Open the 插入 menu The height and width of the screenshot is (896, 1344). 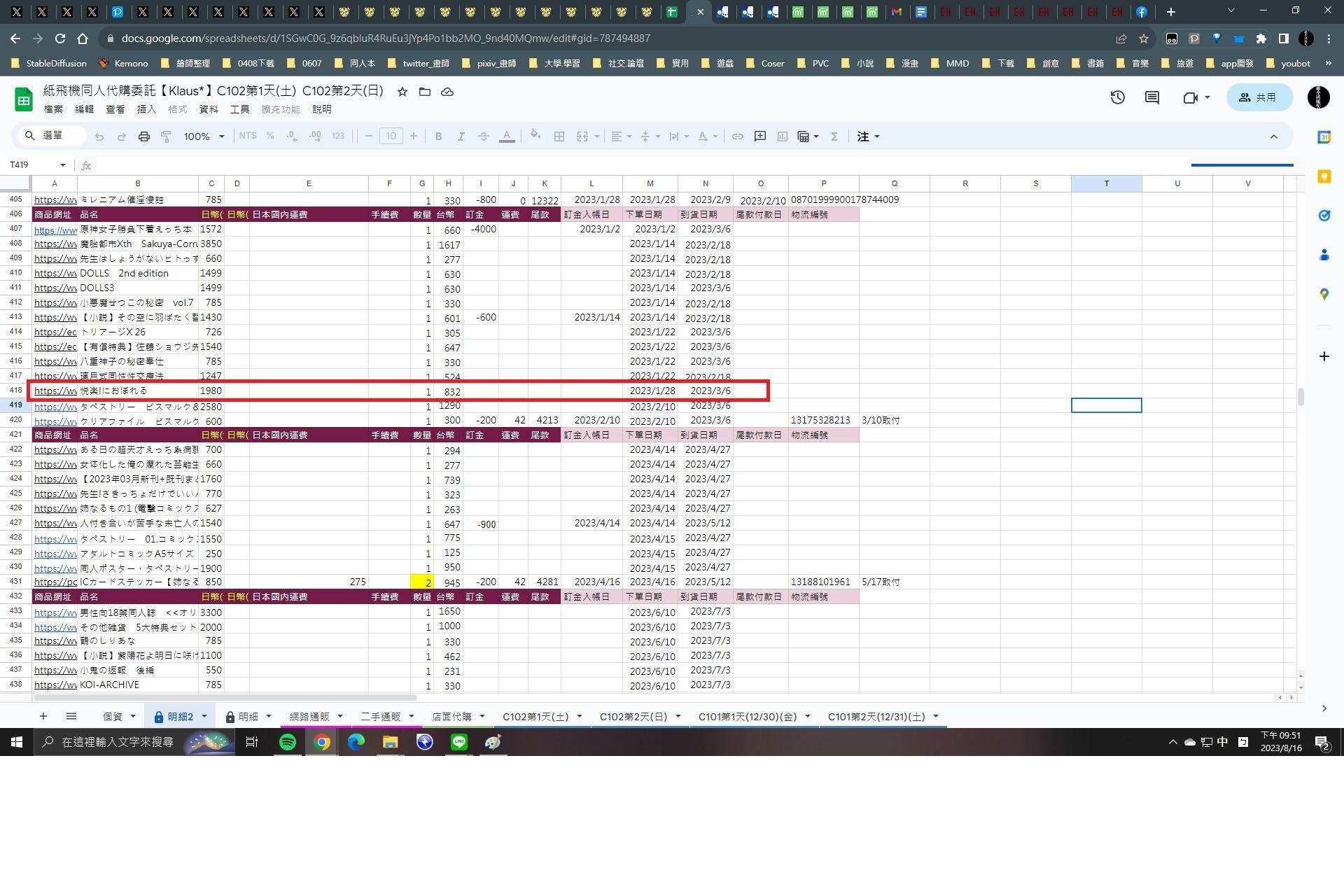[146, 109]
